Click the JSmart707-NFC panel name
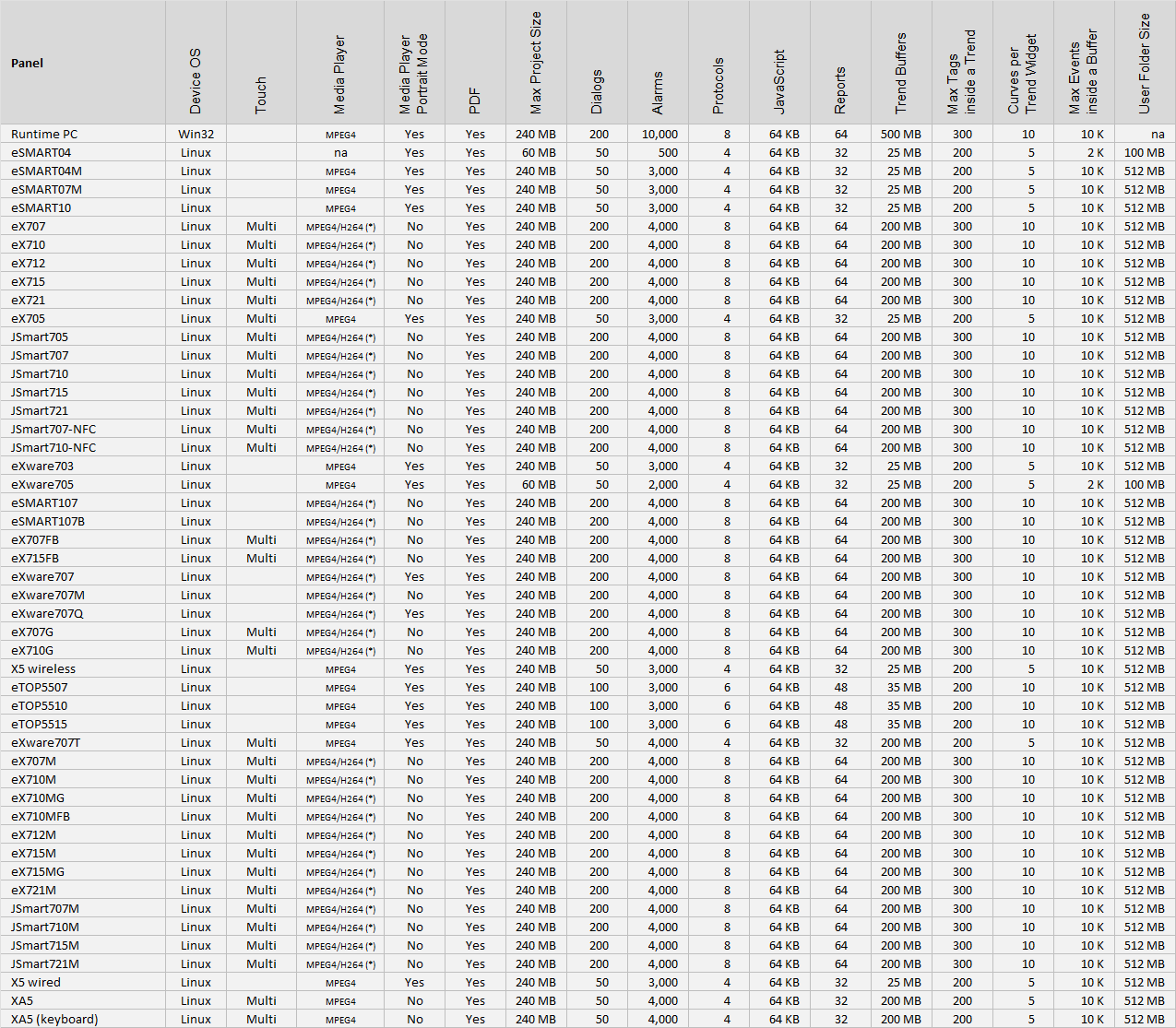The image size is (1176, 1028). (x=53, y=429)
